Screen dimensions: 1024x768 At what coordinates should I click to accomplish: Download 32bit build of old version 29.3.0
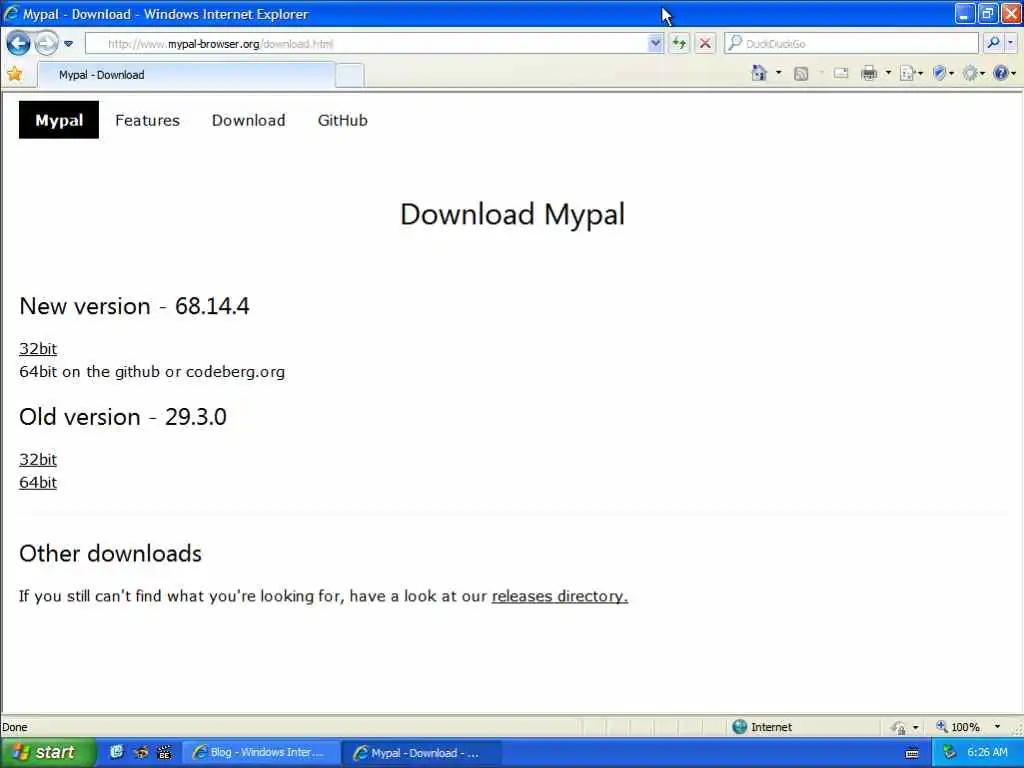click(x=38, y=460)
